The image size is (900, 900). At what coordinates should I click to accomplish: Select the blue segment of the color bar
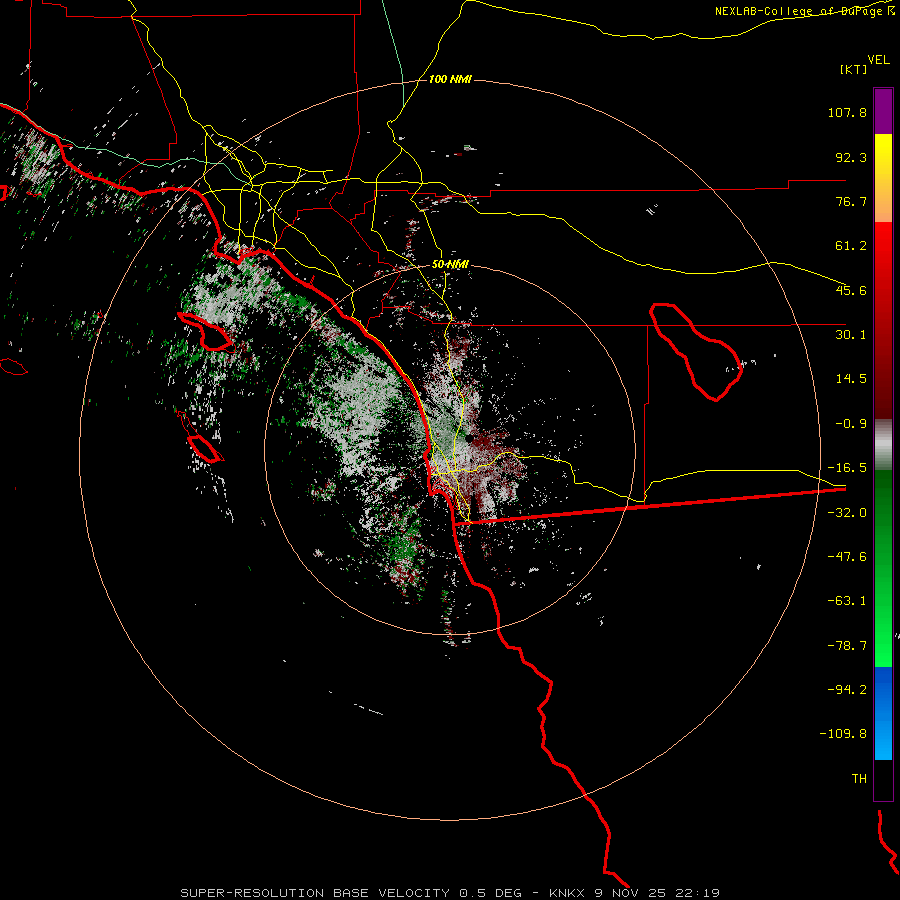pos(883,713)
